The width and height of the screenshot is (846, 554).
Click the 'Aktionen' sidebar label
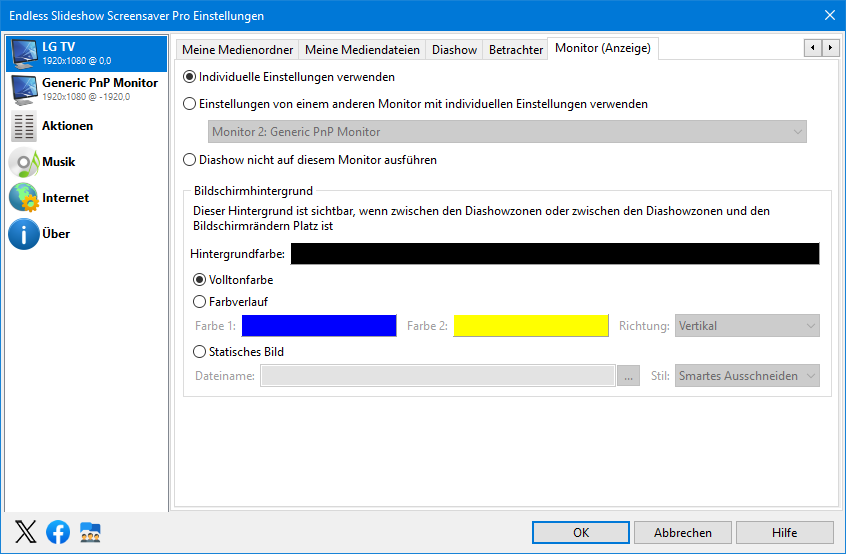[x=67, y=126]
